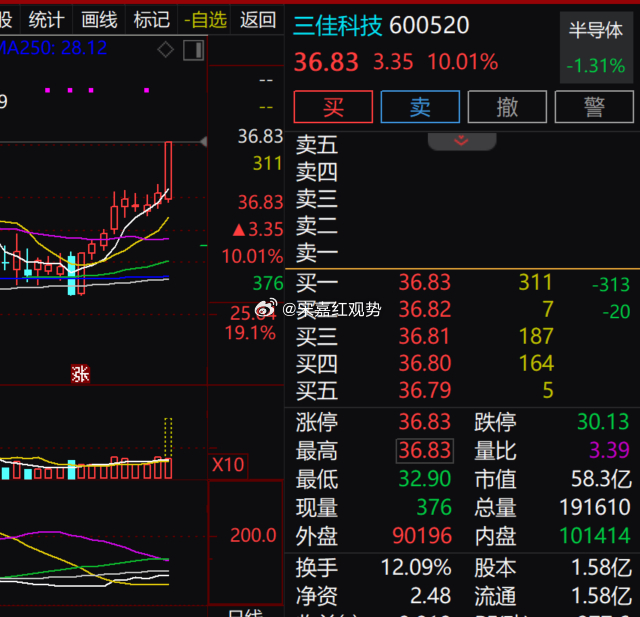Click the 内盘 value 101414
The height and width of the screenshot is (617, 640).
click(595, 535)
